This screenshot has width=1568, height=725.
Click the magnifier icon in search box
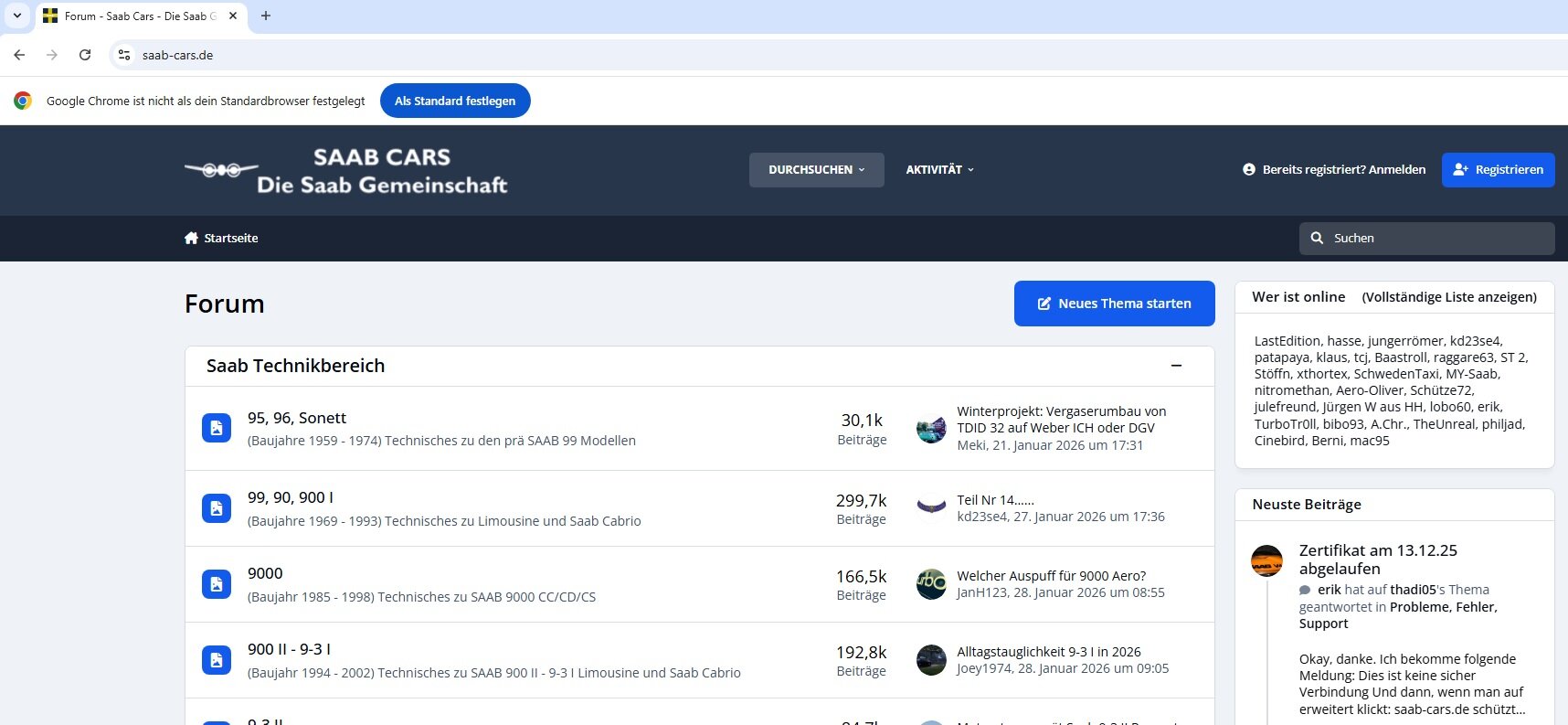click(1317, 239)
